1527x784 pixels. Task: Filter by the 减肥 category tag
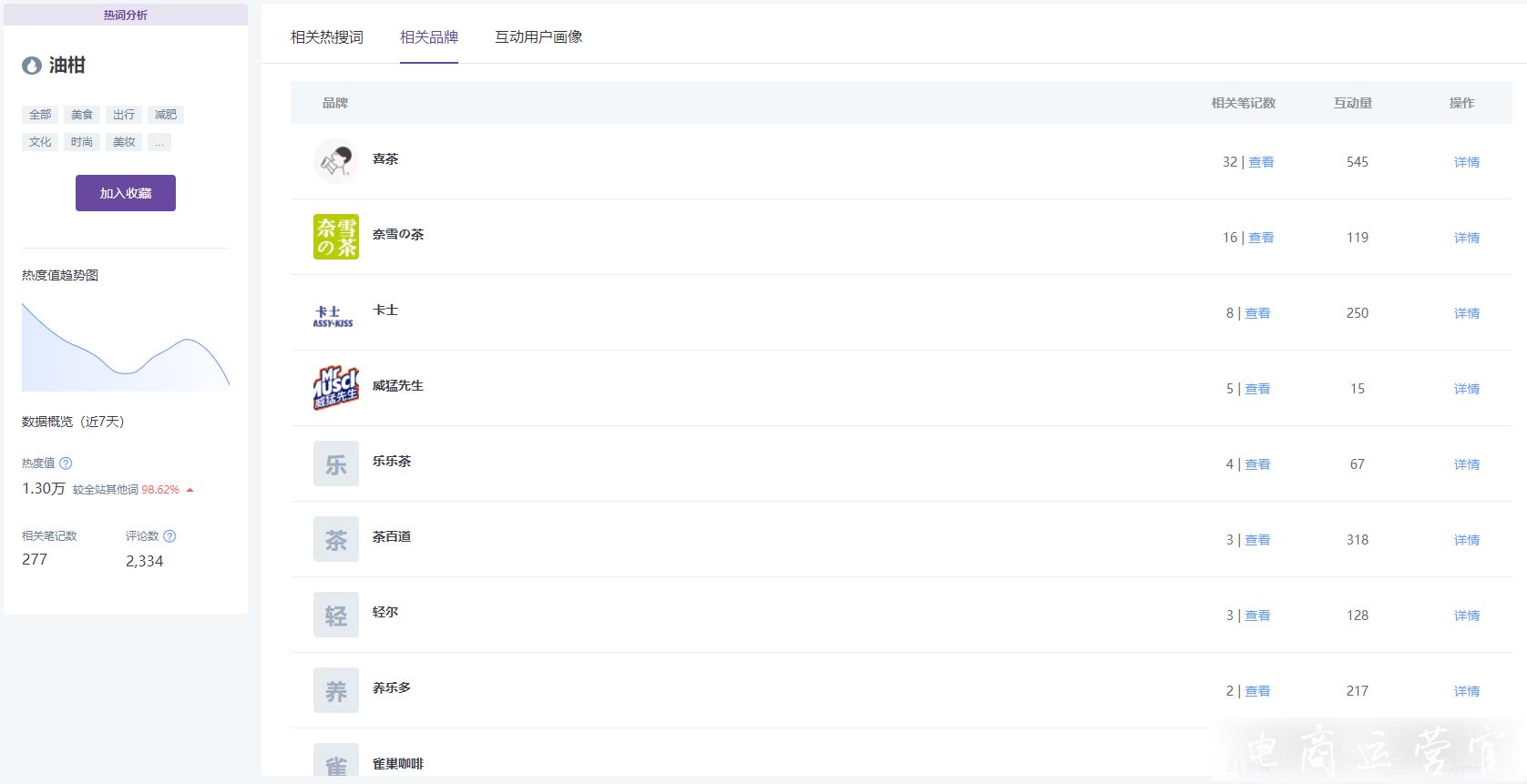pos(166,115)
